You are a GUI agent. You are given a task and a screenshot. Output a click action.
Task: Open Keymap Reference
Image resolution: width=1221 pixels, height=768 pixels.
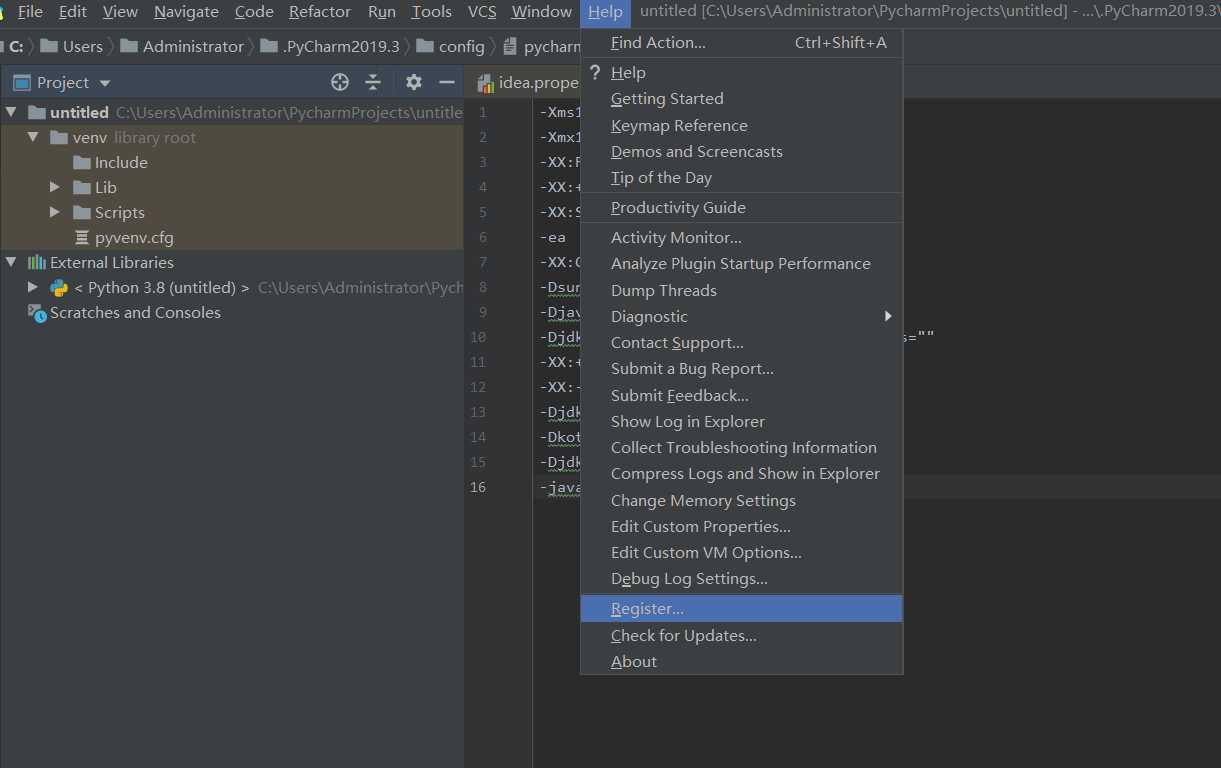pyautogui.click(x=741, y=125)
